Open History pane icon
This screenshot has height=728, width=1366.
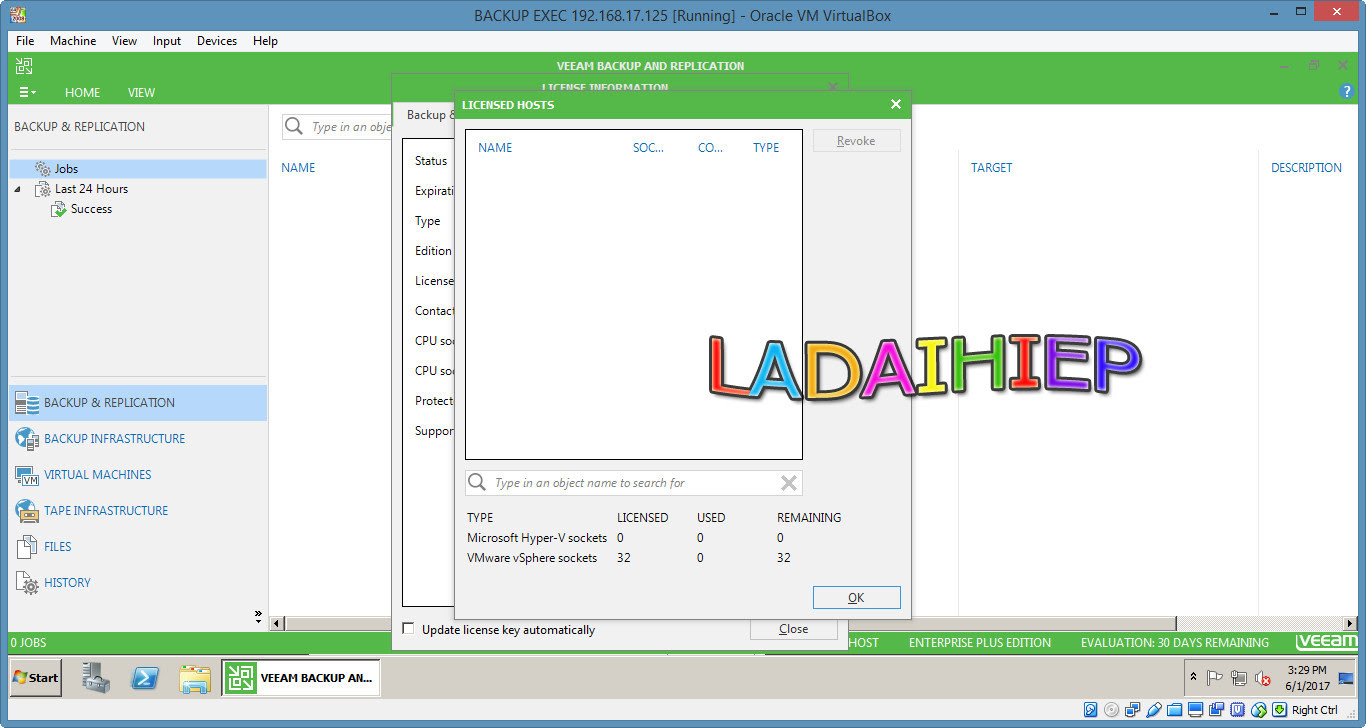point(27,583)
